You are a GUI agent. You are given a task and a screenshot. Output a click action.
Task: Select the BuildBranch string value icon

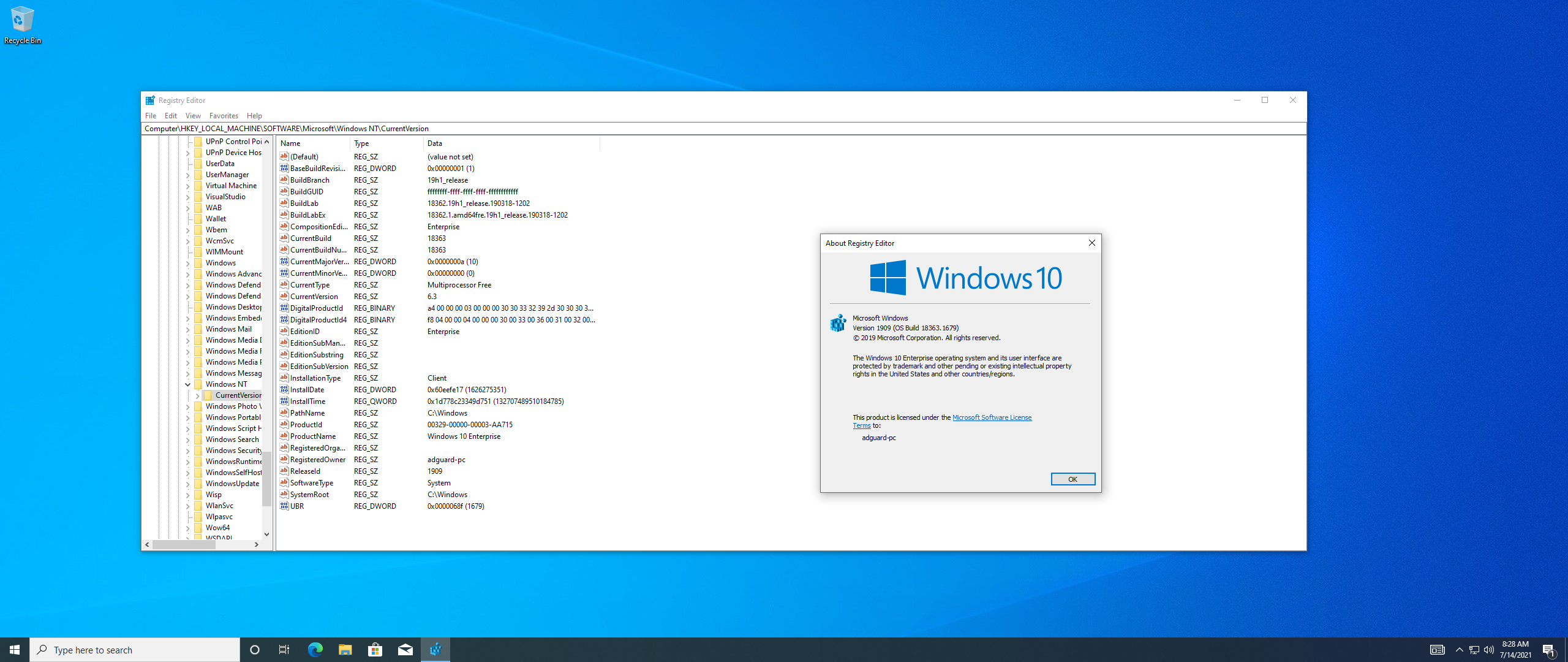pyautogui.click(x=284, y=180)
